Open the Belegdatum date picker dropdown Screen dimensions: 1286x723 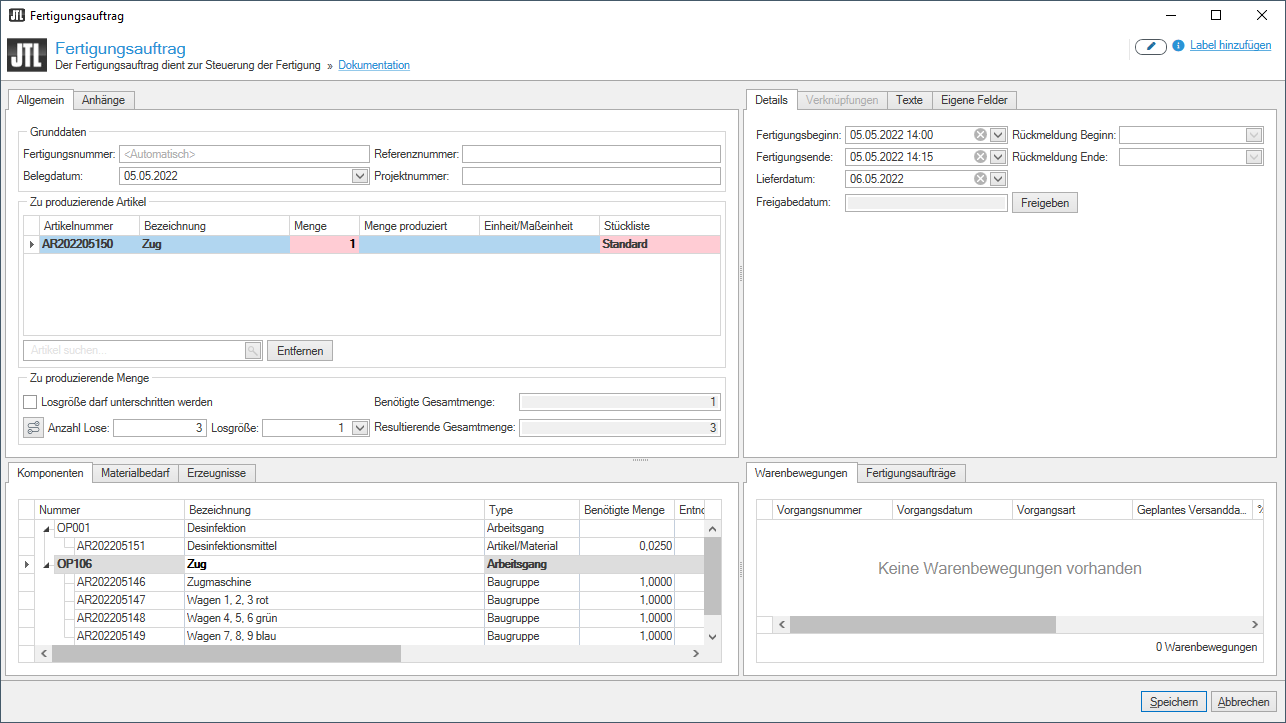(x=360, y=176)
